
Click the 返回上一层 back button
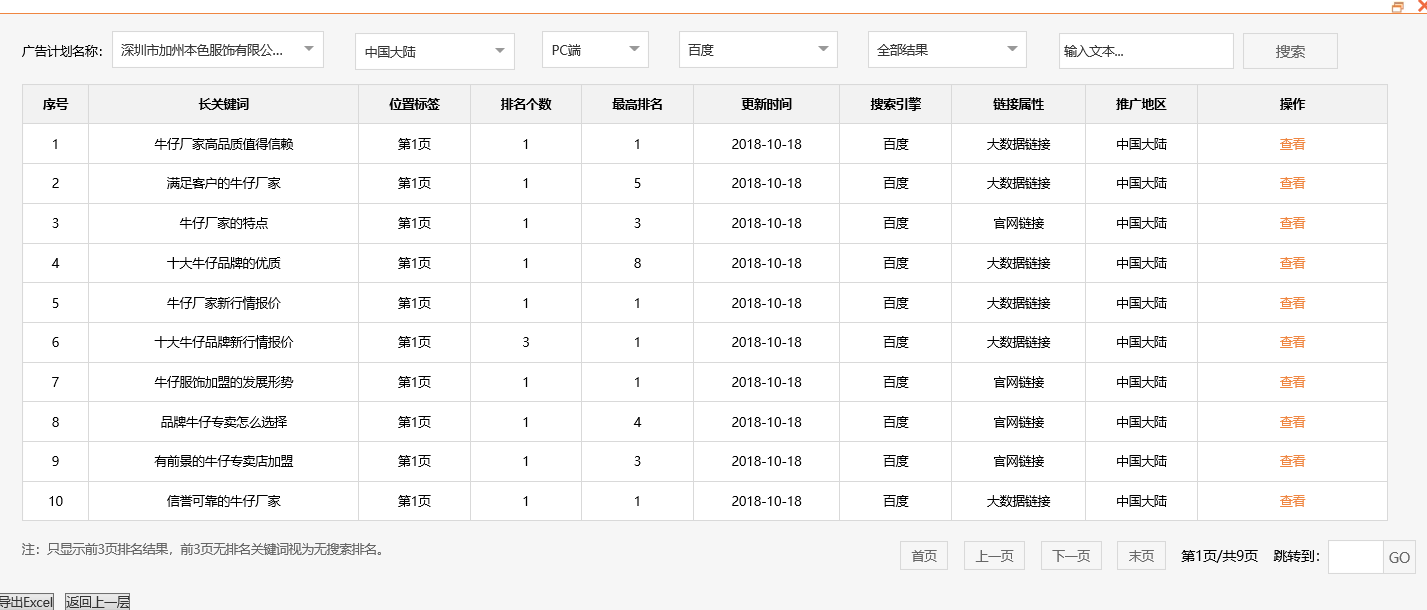(x=97, y=602)
